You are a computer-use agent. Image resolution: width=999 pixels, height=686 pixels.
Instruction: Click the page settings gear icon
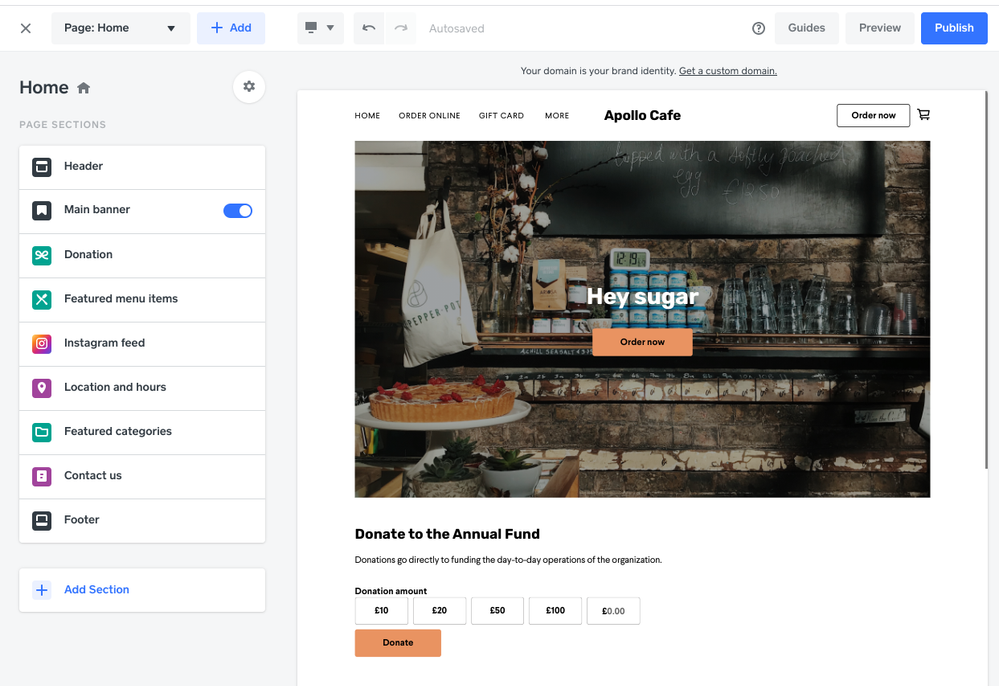pos(249,87)
